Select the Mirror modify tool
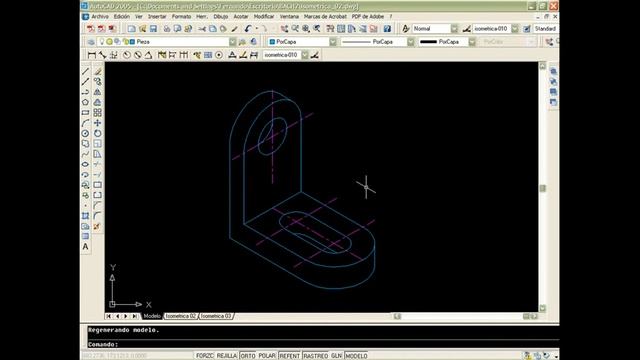Image resolution: width=640 pixels, height=360 pixels. pyautogui.click(x=98, y=92)
